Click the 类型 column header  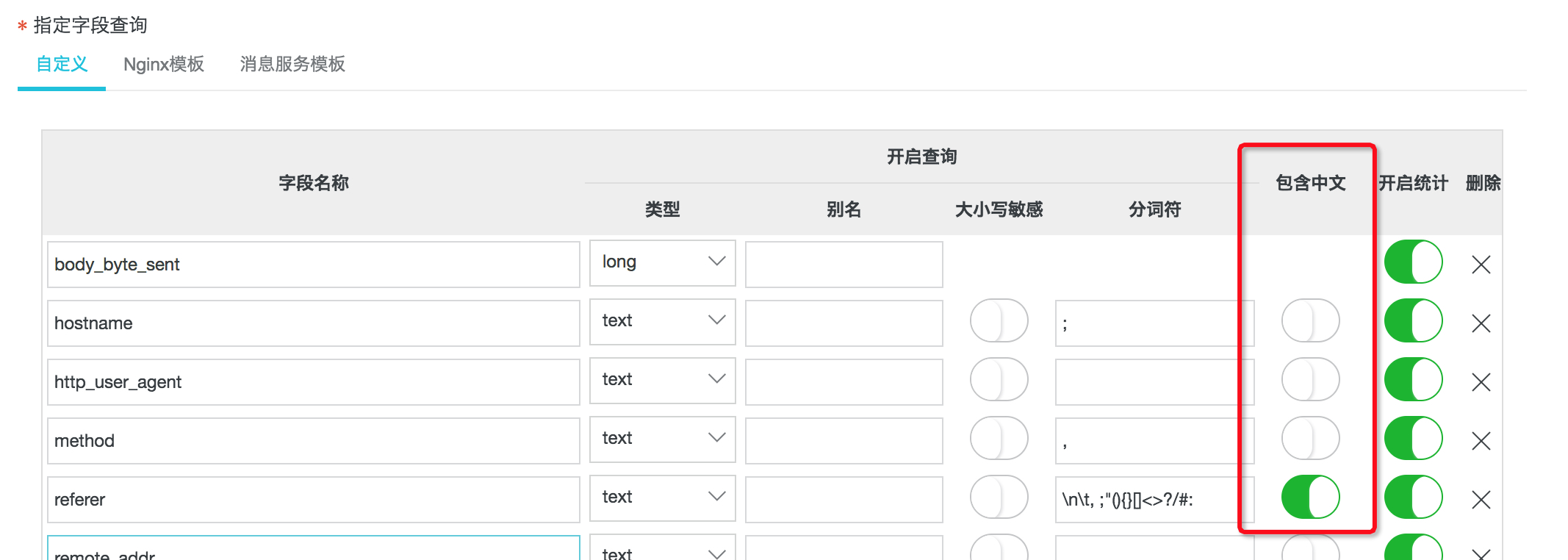point(662,209)
